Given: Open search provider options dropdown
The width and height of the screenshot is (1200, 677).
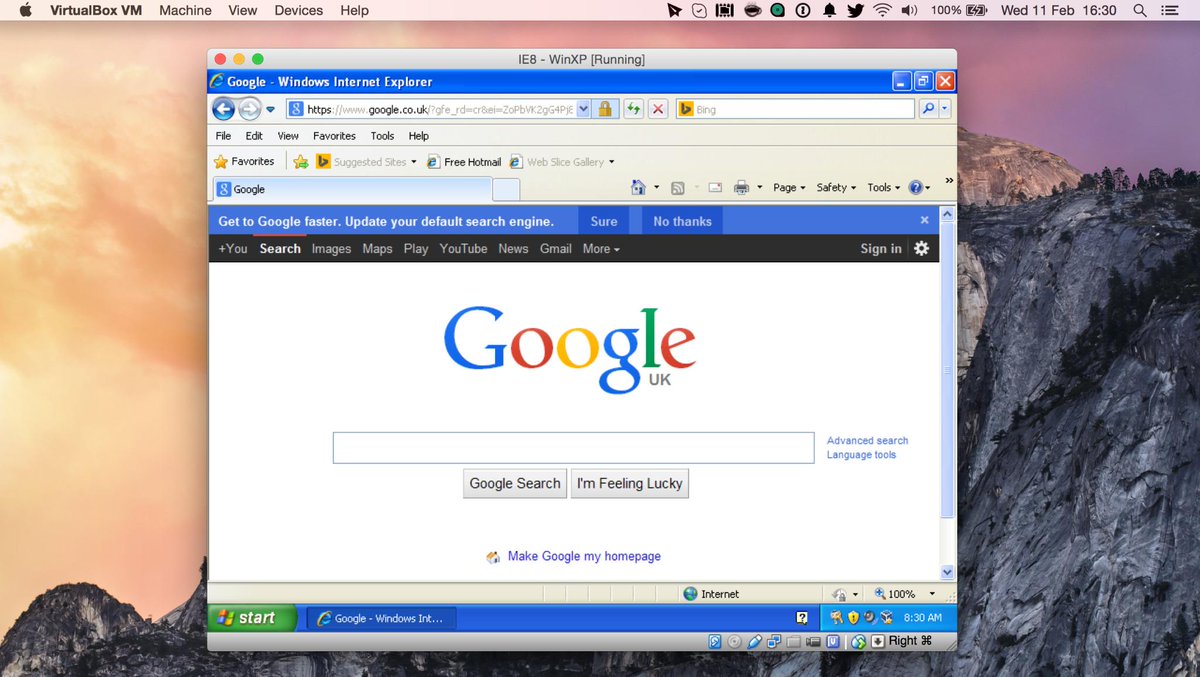Looking at the screenshot, I should tap(945, 110).
